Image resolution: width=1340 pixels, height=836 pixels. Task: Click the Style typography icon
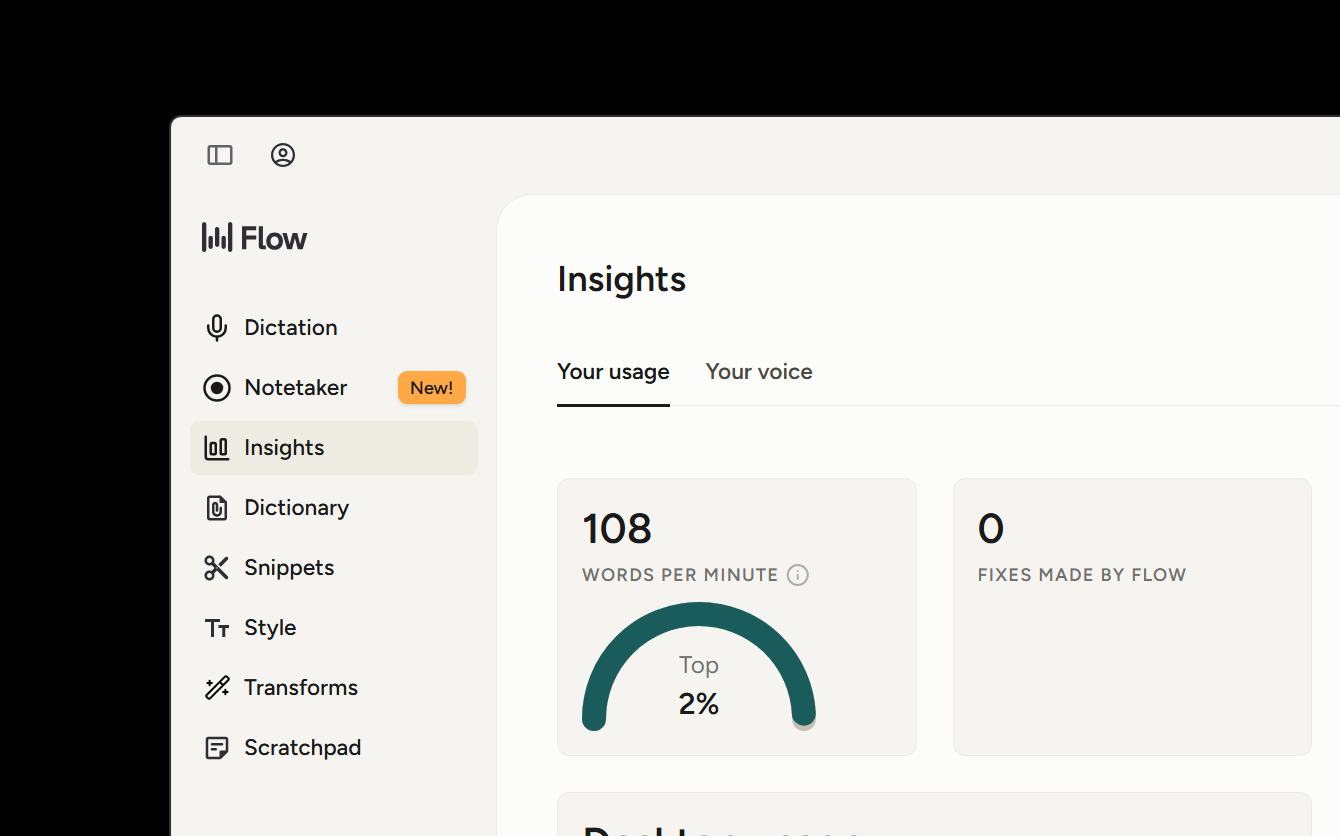217,628
